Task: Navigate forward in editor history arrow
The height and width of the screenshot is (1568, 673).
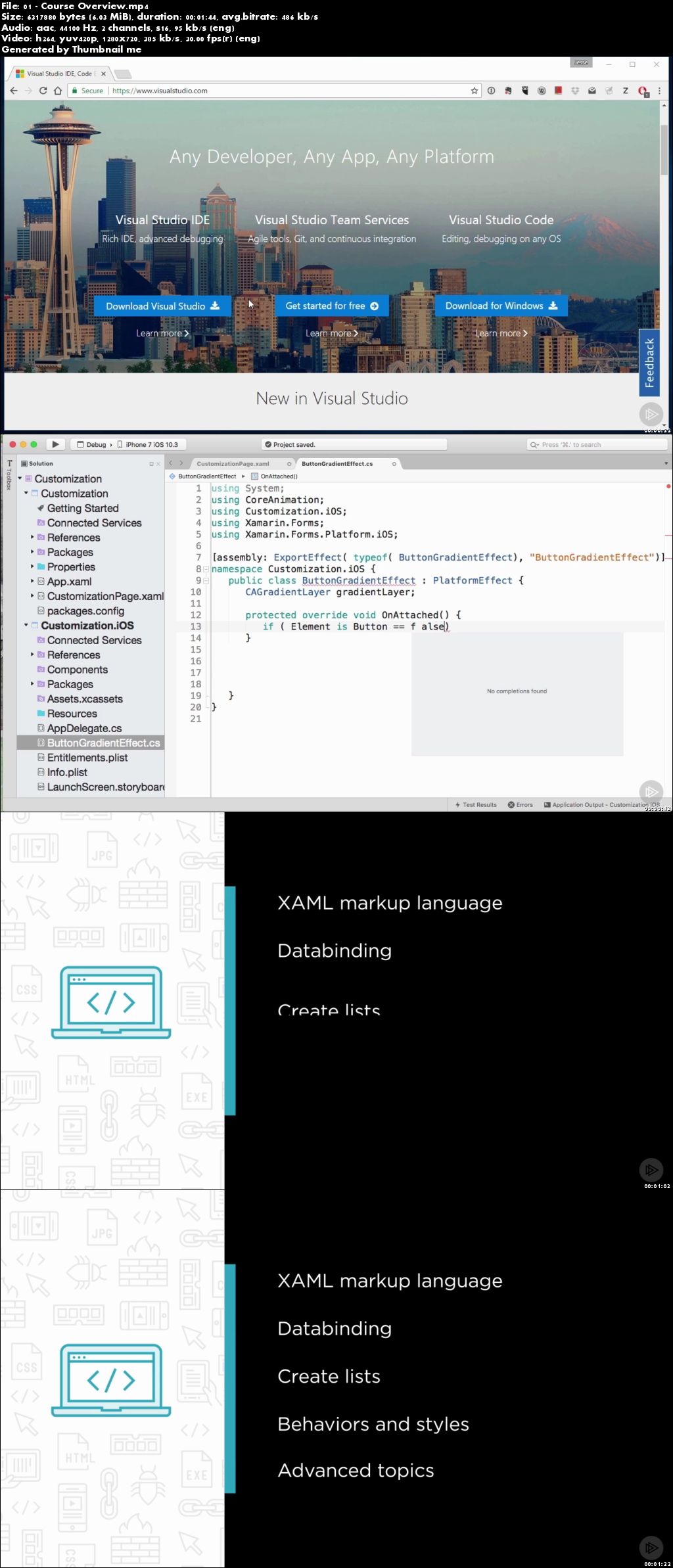Action: coord(181,463)
